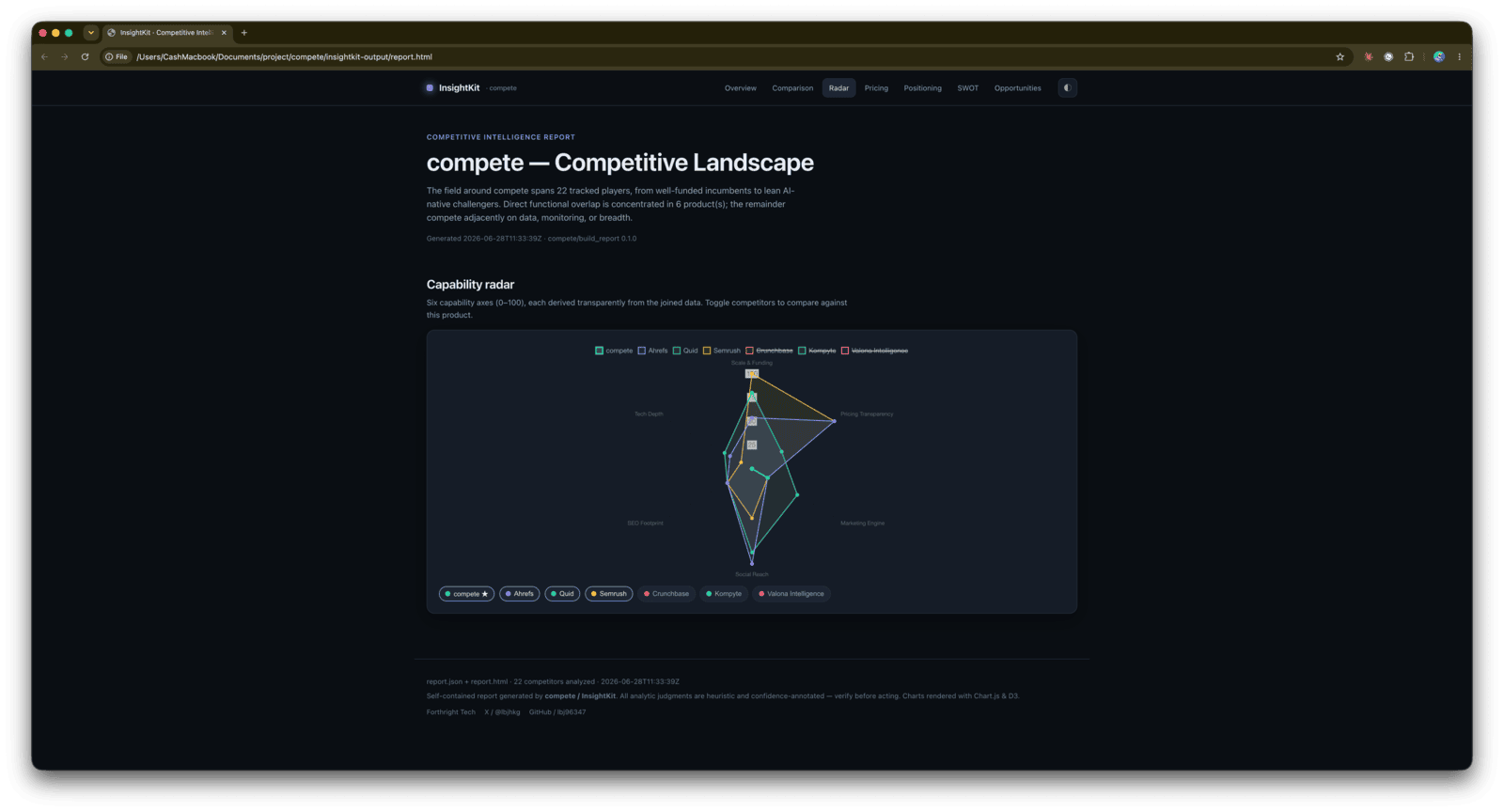Image resolution: width=1504 pixels, height=812 pixels.
Task: Go to the Overview section
Action: [741, 88]
